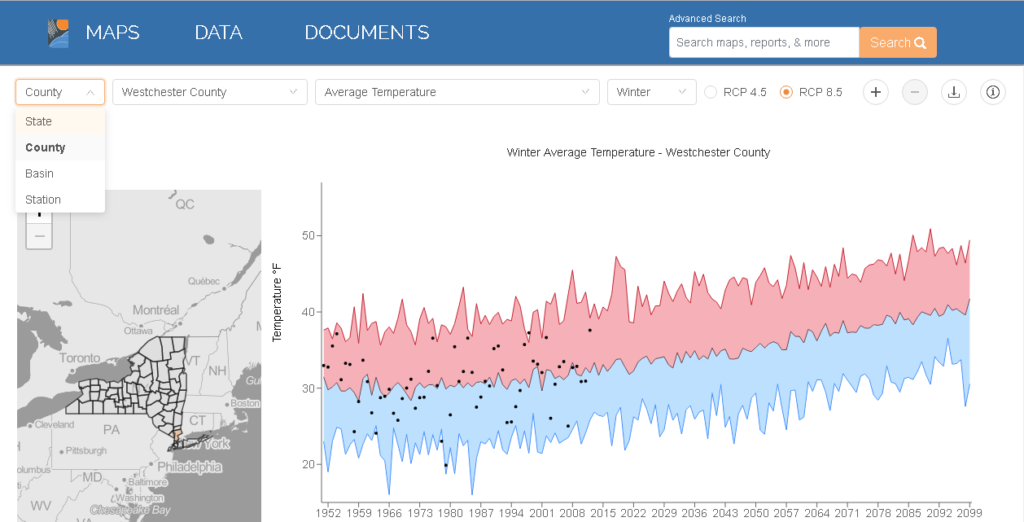This screenshot has width=1024, height=522.
Task: Click the Montréal label on the map
Action: [156, 310]
